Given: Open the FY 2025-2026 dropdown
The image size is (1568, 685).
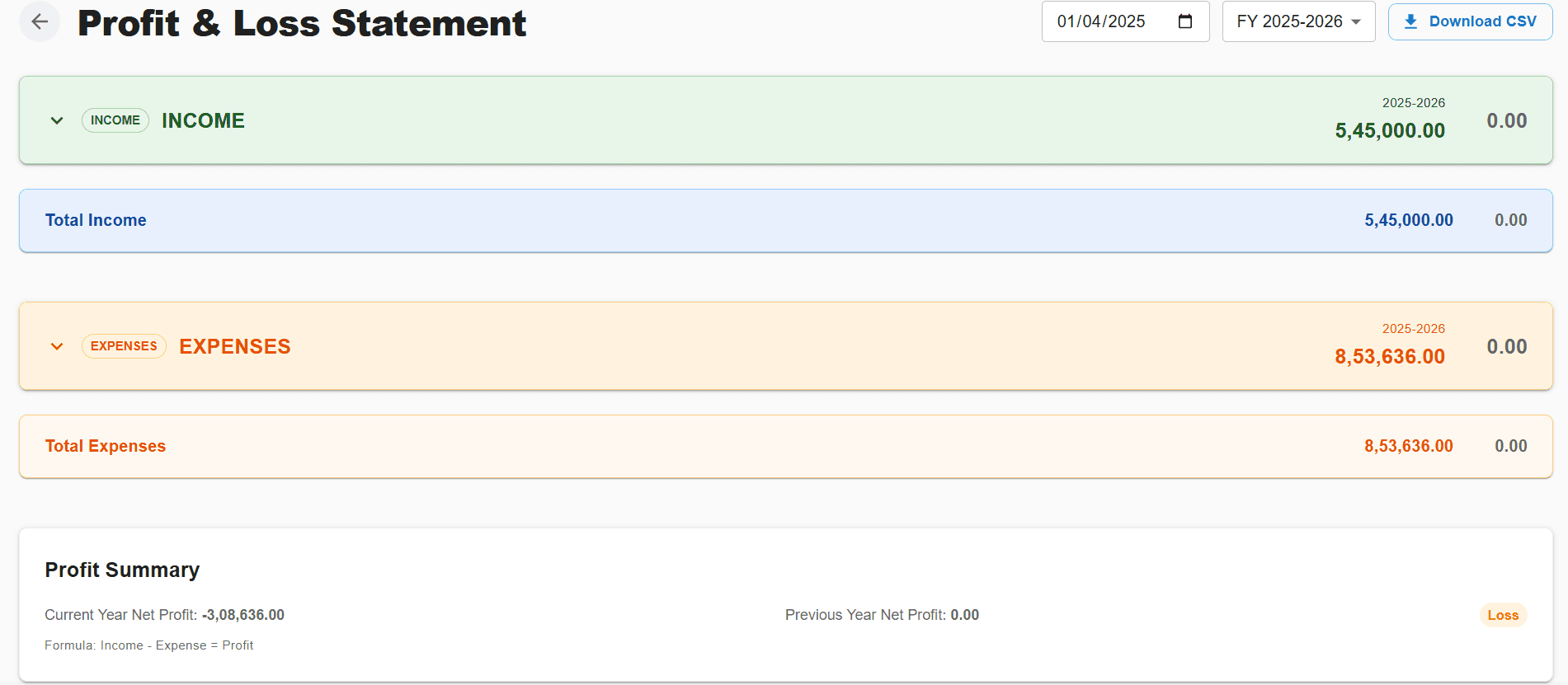Looking at the screenshot, I should (1298, 21).
